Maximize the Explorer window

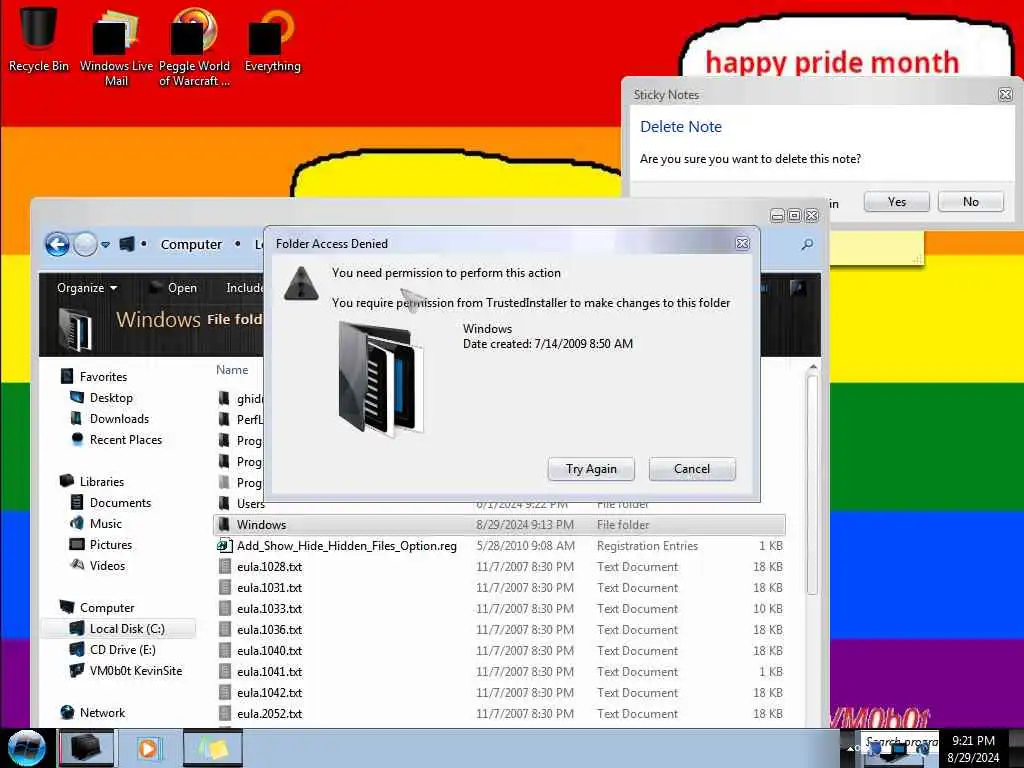[x=794, y=216]
